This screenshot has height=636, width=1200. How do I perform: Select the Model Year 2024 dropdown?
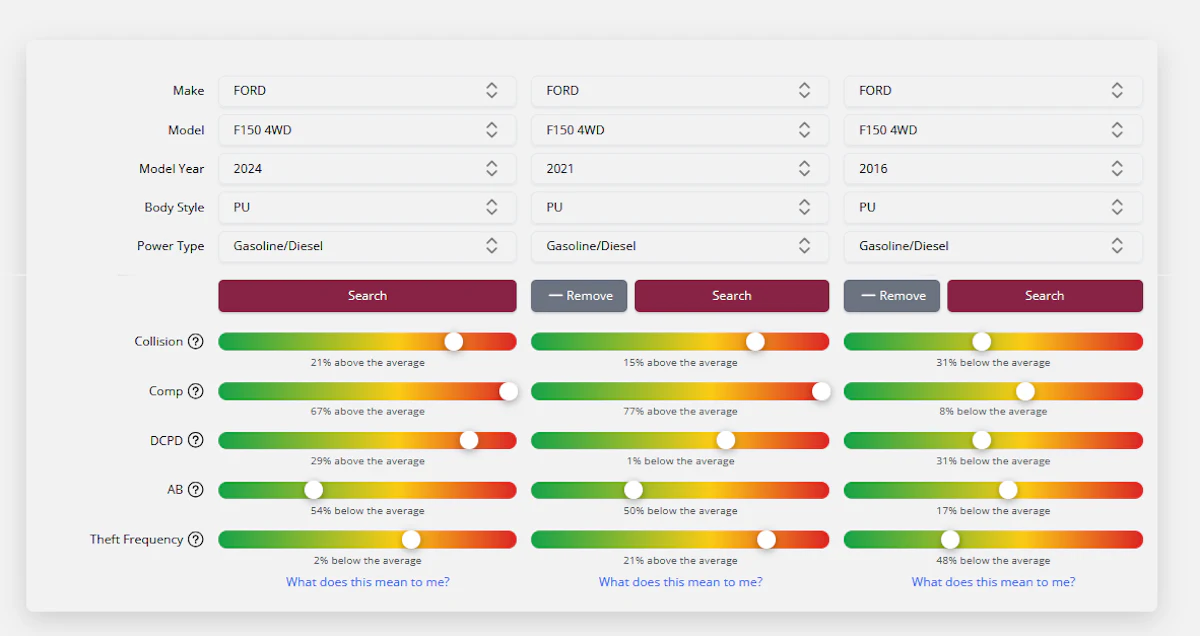tap(367, 169)
